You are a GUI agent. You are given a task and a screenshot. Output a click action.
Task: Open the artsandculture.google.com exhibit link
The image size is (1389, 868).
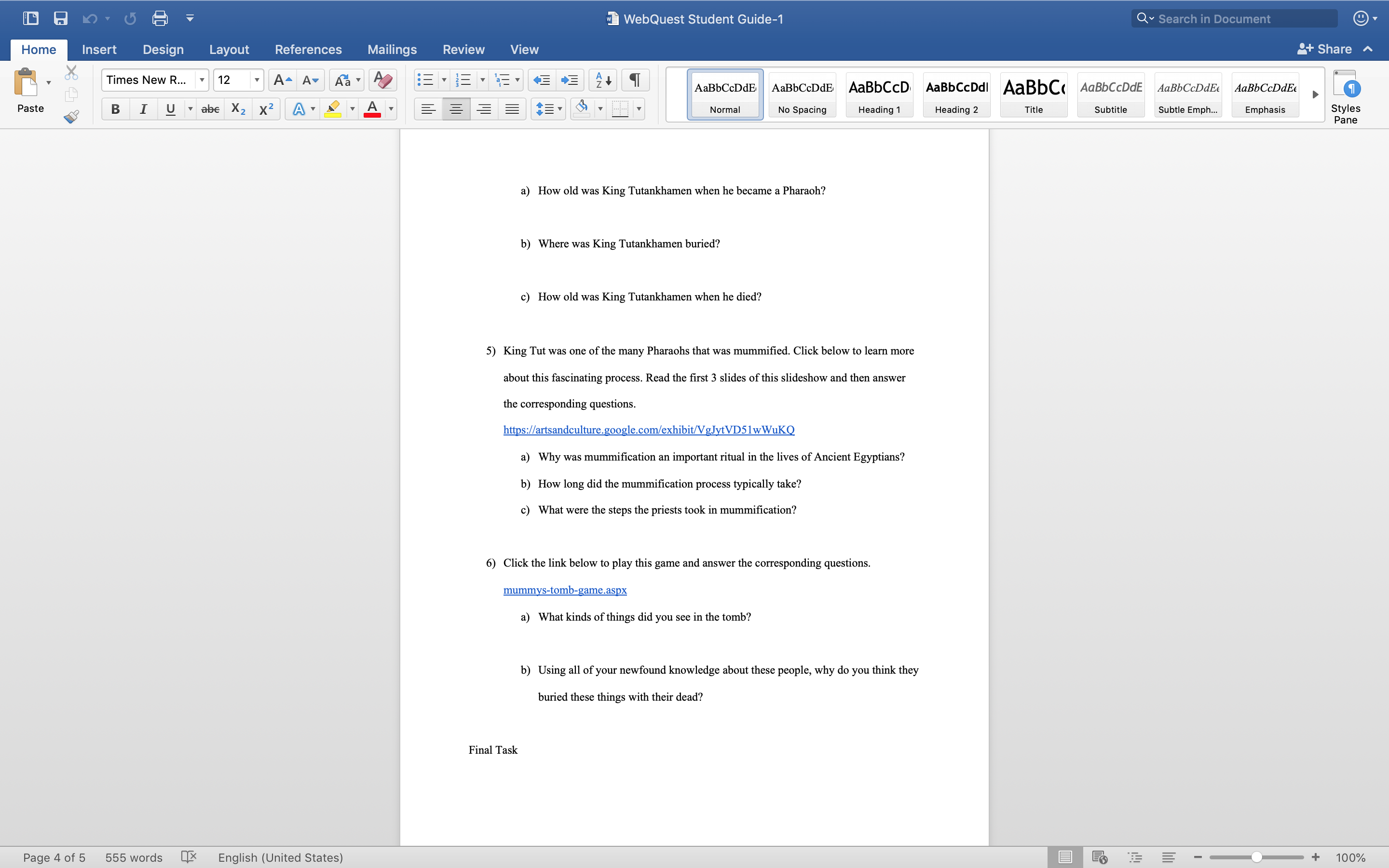[649, 429]
